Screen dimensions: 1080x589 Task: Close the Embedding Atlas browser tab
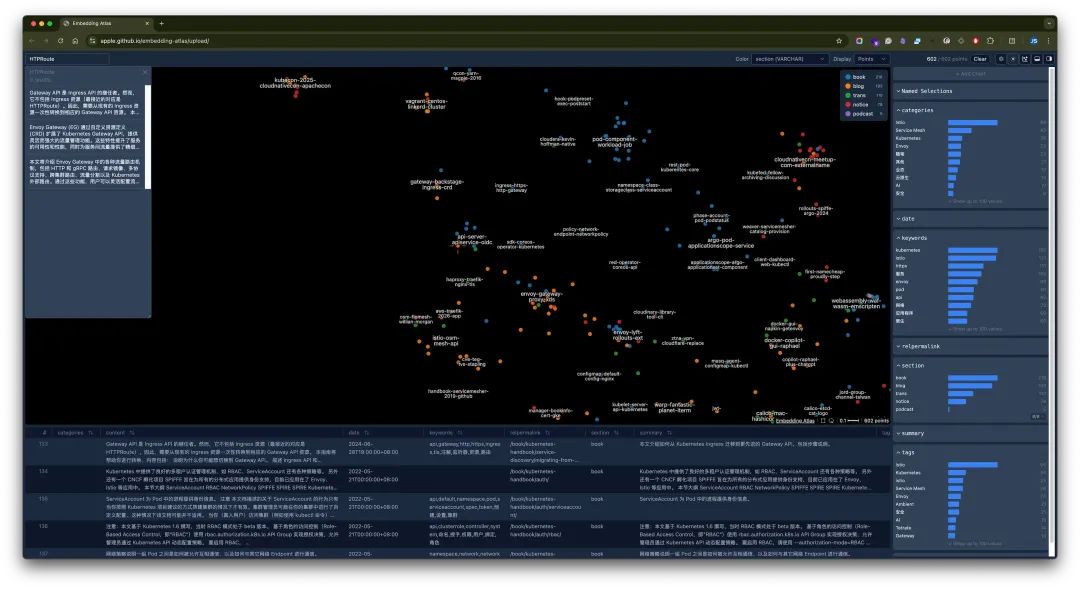point(147,23)
